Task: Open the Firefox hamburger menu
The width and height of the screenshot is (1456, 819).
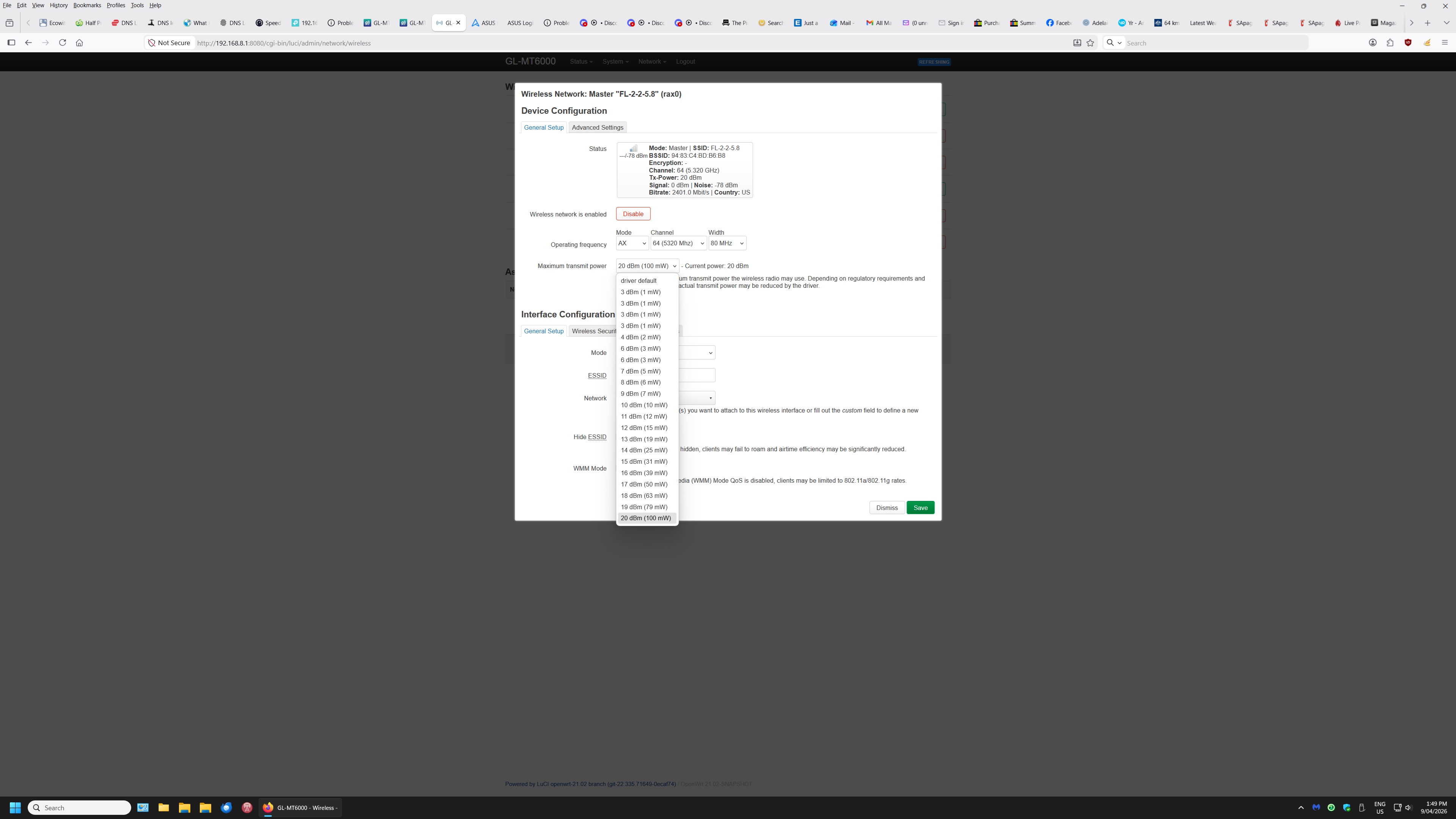Action: click(x=1445, y=43)
